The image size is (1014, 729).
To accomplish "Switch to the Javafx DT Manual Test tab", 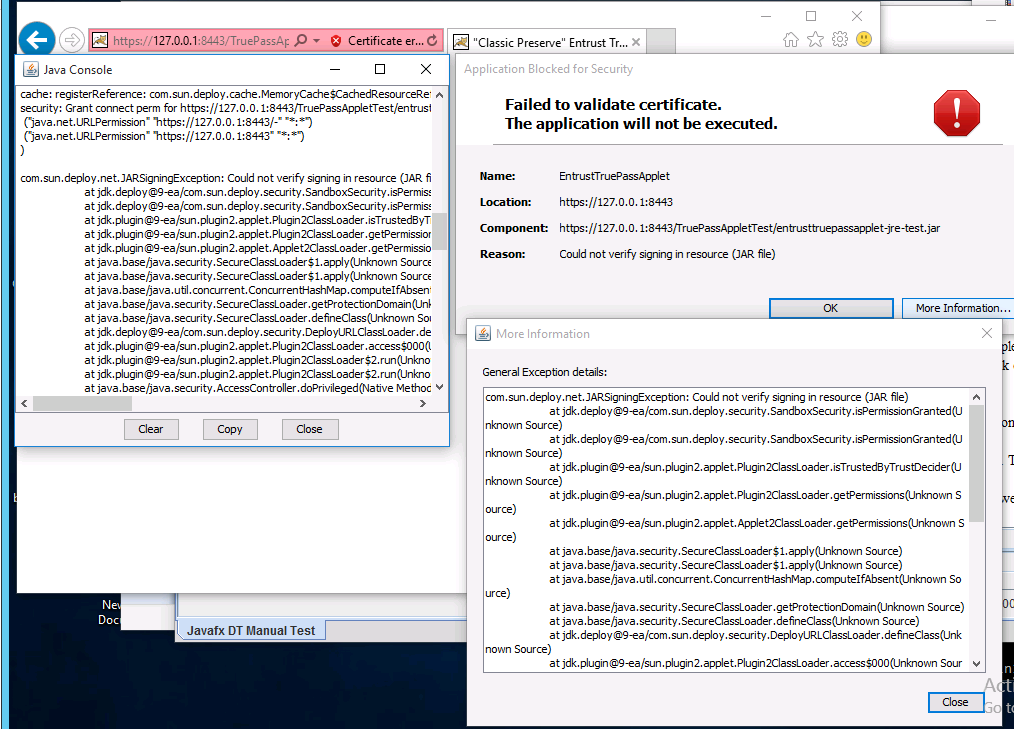I will (x=251, y=630).
